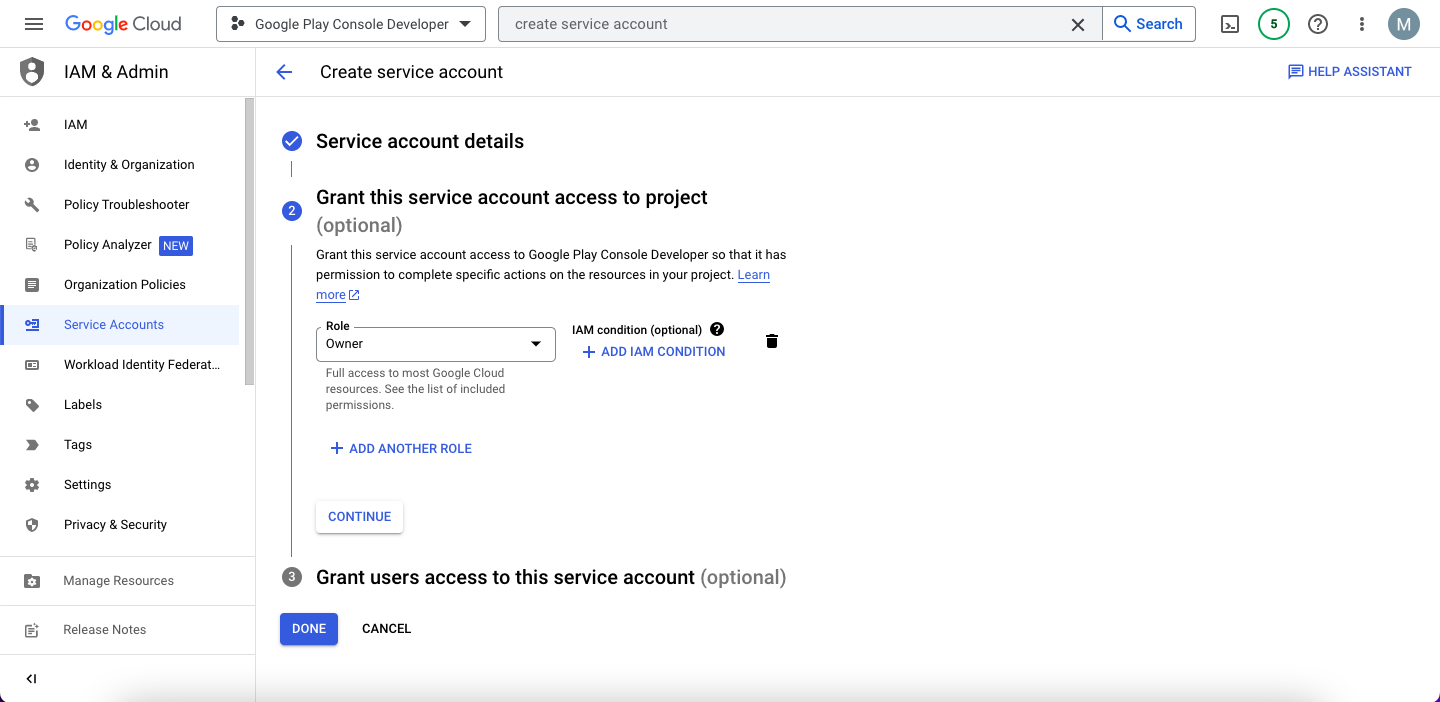Click the Manage Resources folder icon
The image size is (1440, 702).
(32, 581)
